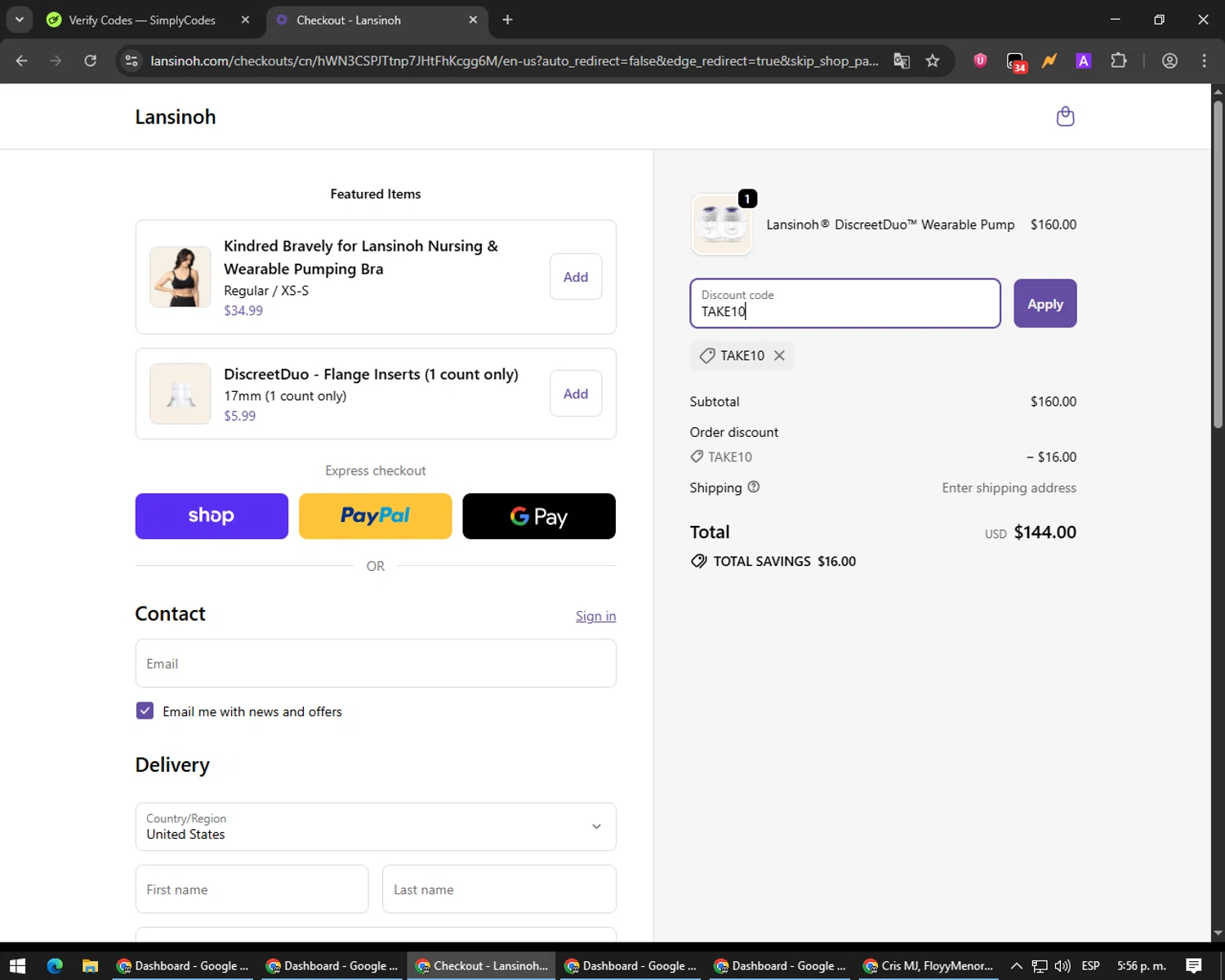Open the purple A extension icon
The width and height of the screenshot is (1225, 980).
(x=1084, y=60)
